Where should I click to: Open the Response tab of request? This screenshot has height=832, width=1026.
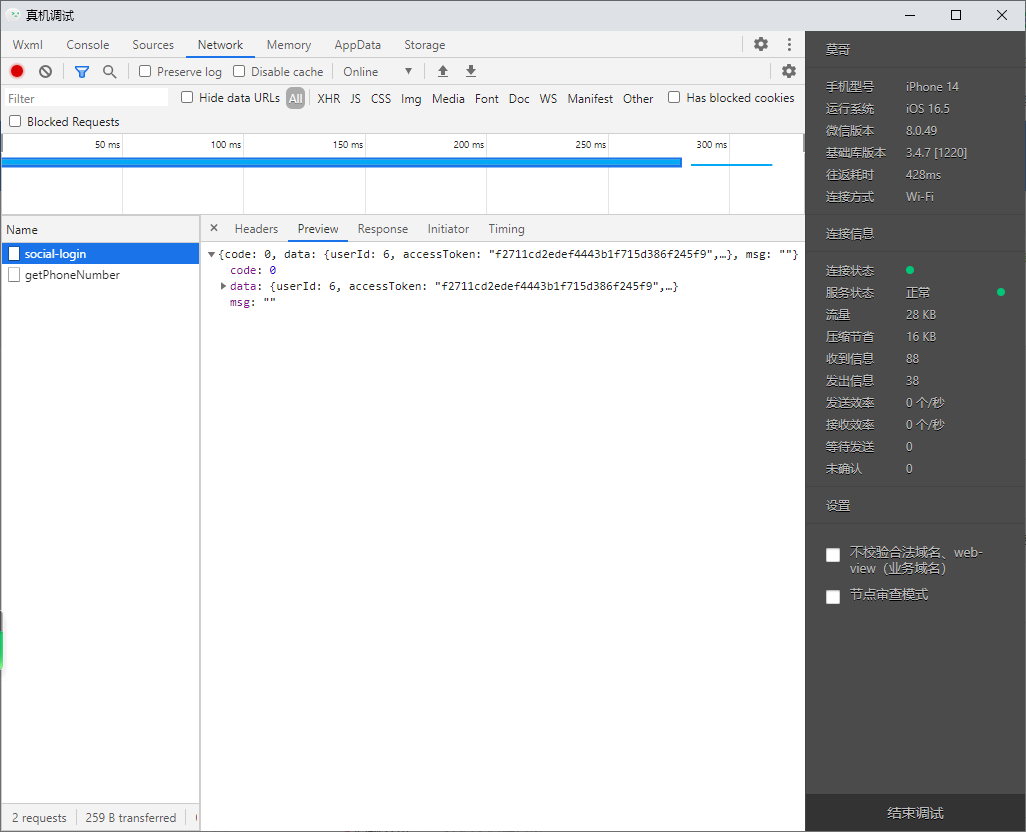pos(383,228)
